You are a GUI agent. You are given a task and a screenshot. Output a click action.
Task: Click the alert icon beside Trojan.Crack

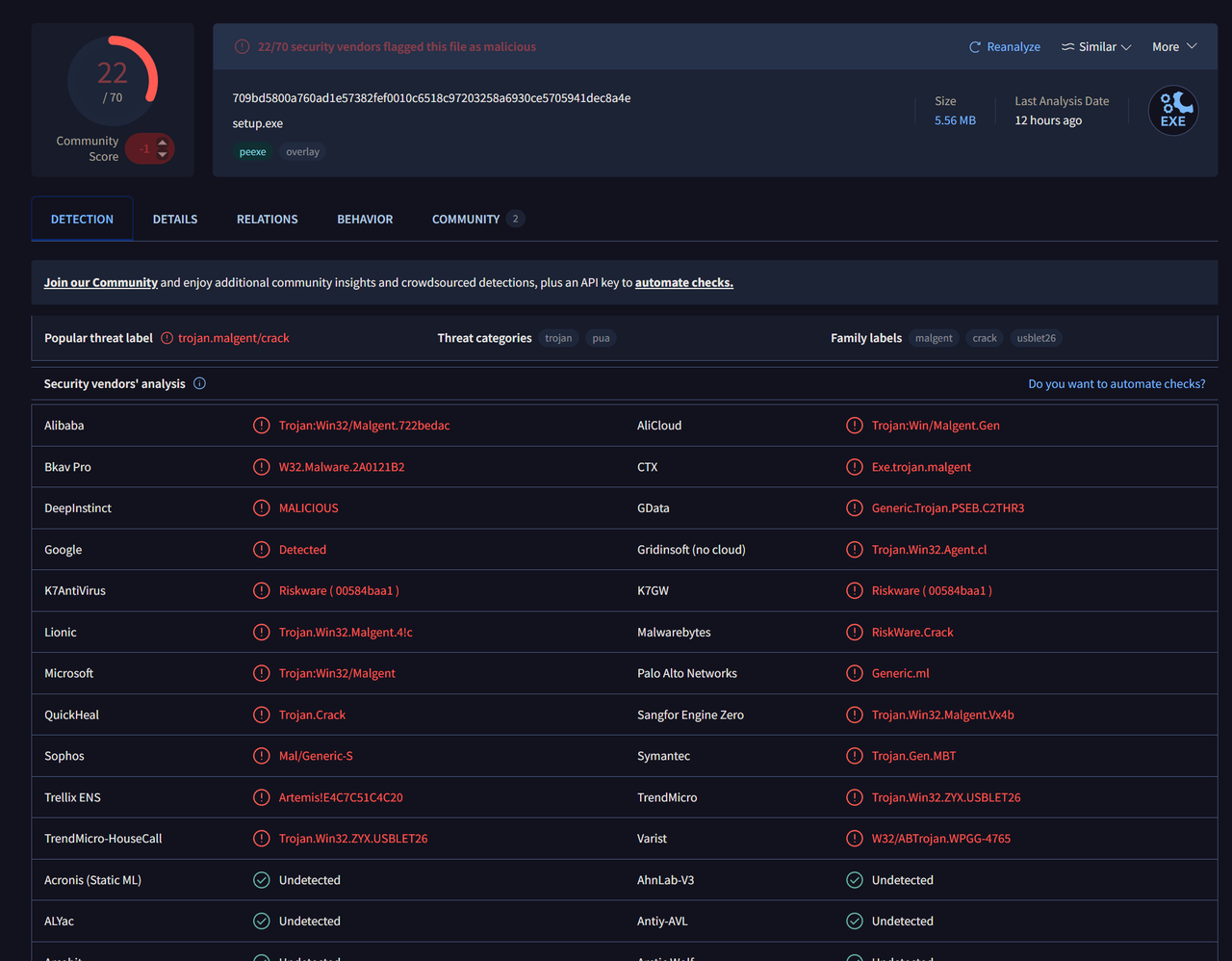click(x=261, y=714)
